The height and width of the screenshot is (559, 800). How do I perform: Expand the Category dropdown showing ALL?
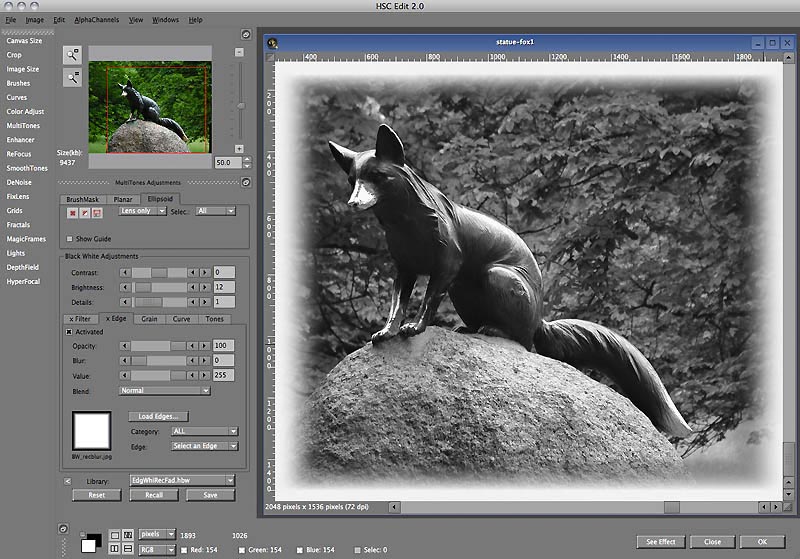click(204, 431)
